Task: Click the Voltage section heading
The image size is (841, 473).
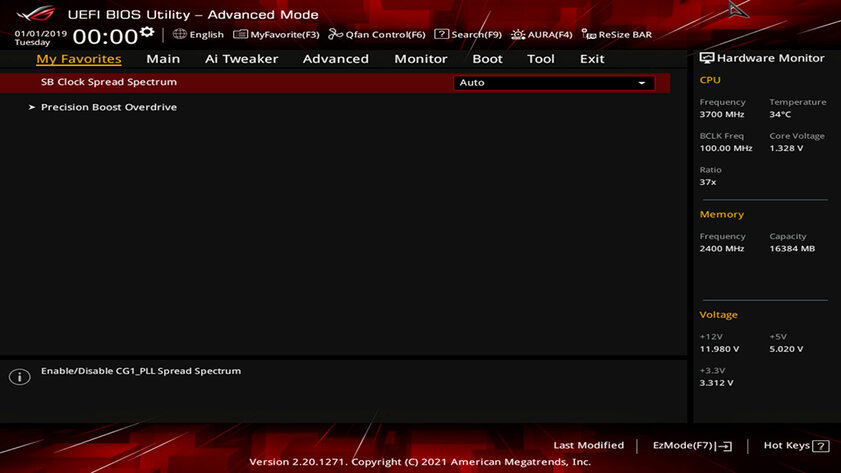Action: click(718, 315)
